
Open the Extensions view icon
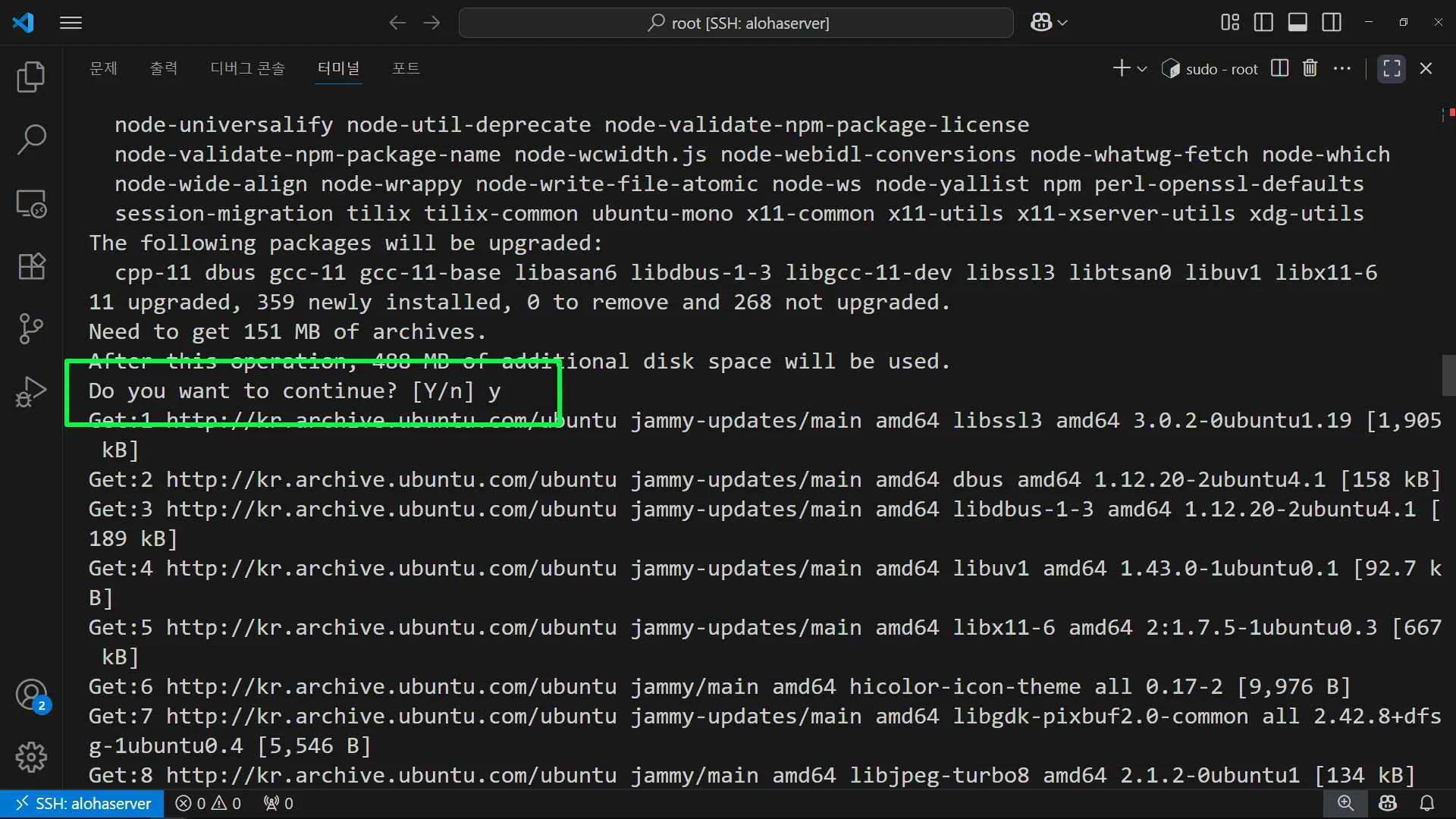(x=31, y=266)
